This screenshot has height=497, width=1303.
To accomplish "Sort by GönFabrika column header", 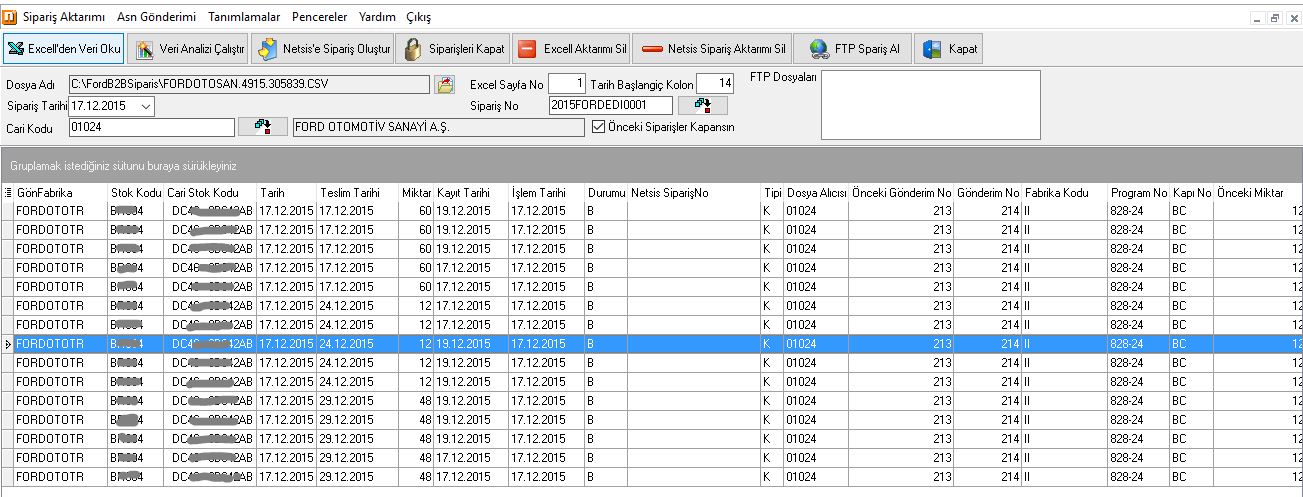I will tap(61, 192).
